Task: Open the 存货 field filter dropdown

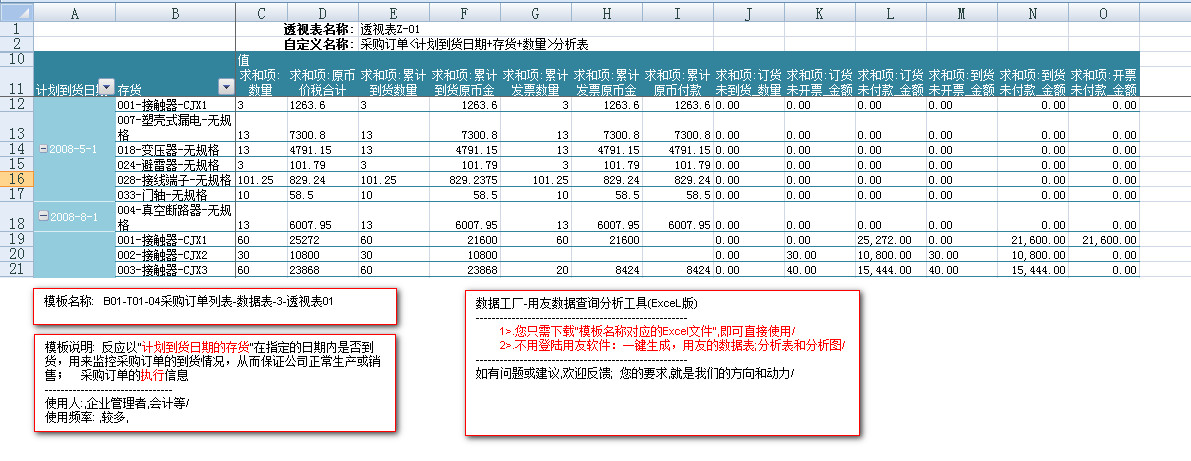Action: point(225,89)
